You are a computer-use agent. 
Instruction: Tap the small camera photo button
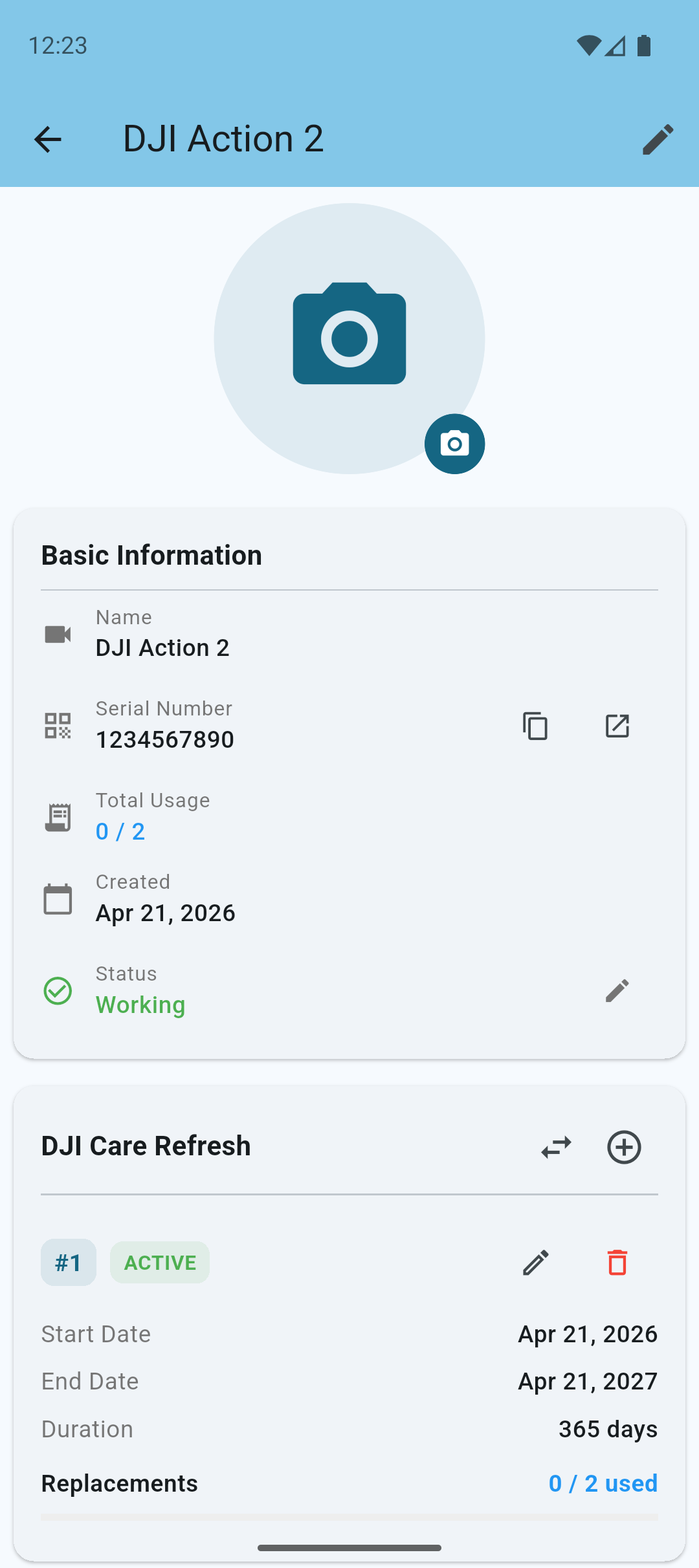[x=454, y=444]
